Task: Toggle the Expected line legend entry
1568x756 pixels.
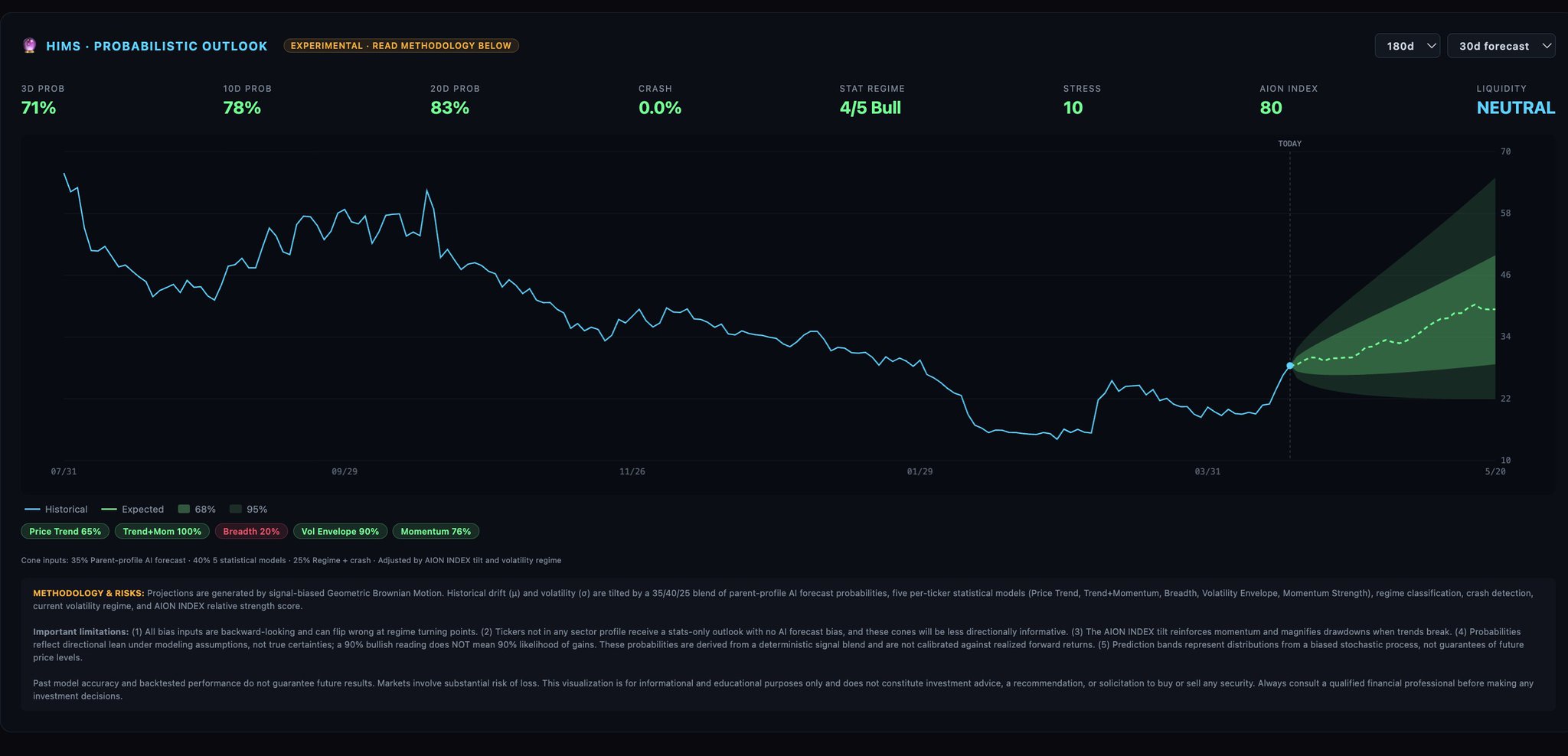Action: pyautogui.click(x=132, y=510)
